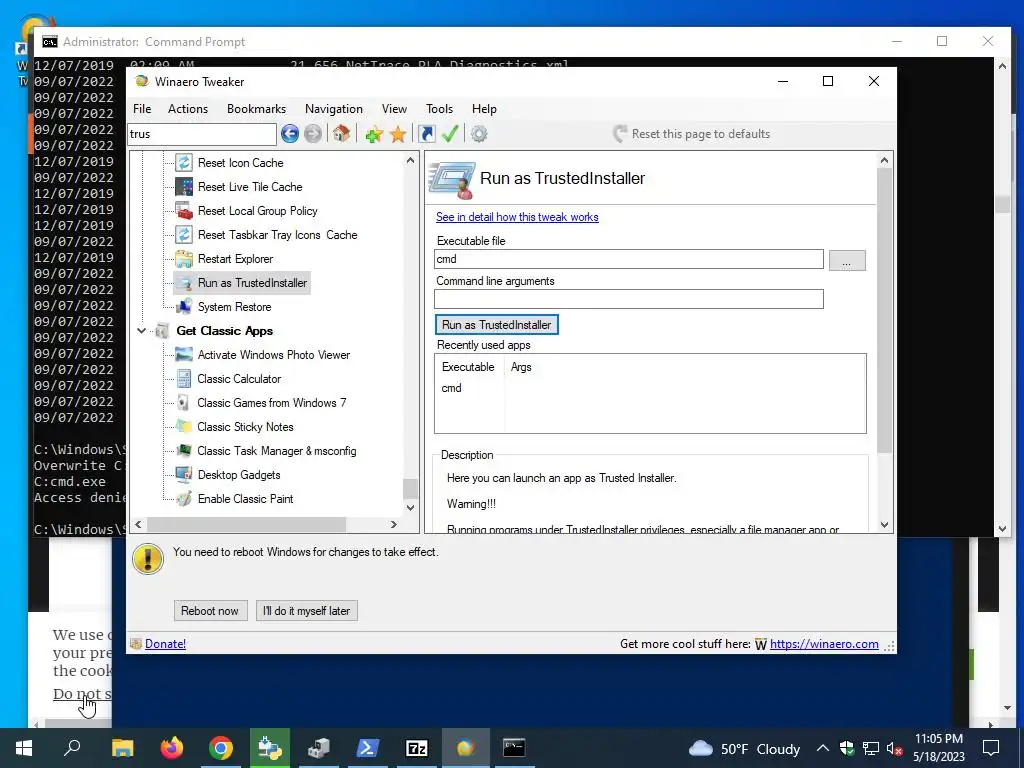
Task: Click the green checkmark toolbar icon
Action: pyautogui.click(x=450, y=134)
